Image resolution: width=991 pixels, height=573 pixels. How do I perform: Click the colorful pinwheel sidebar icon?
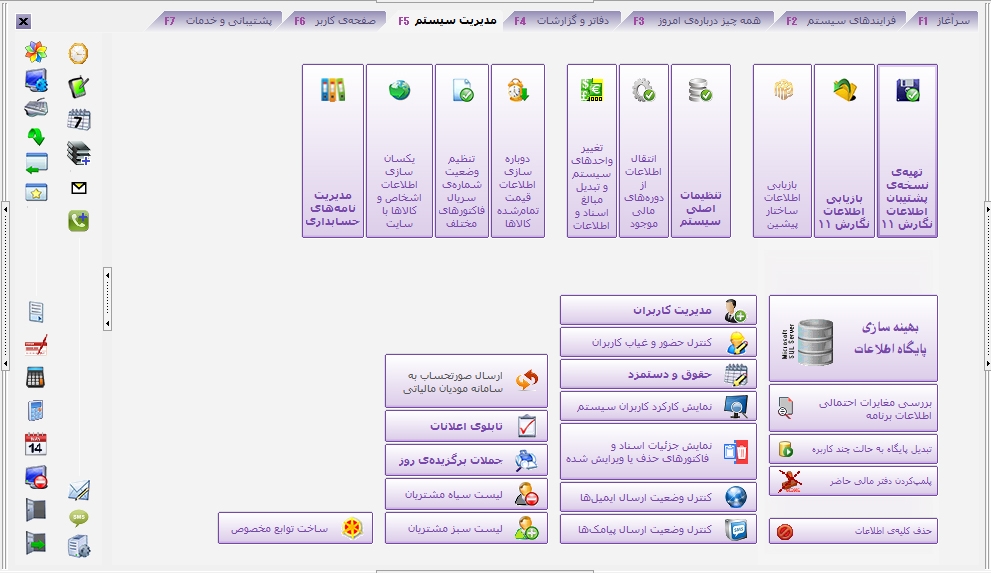pyautogui.click(x=36, y=52)
